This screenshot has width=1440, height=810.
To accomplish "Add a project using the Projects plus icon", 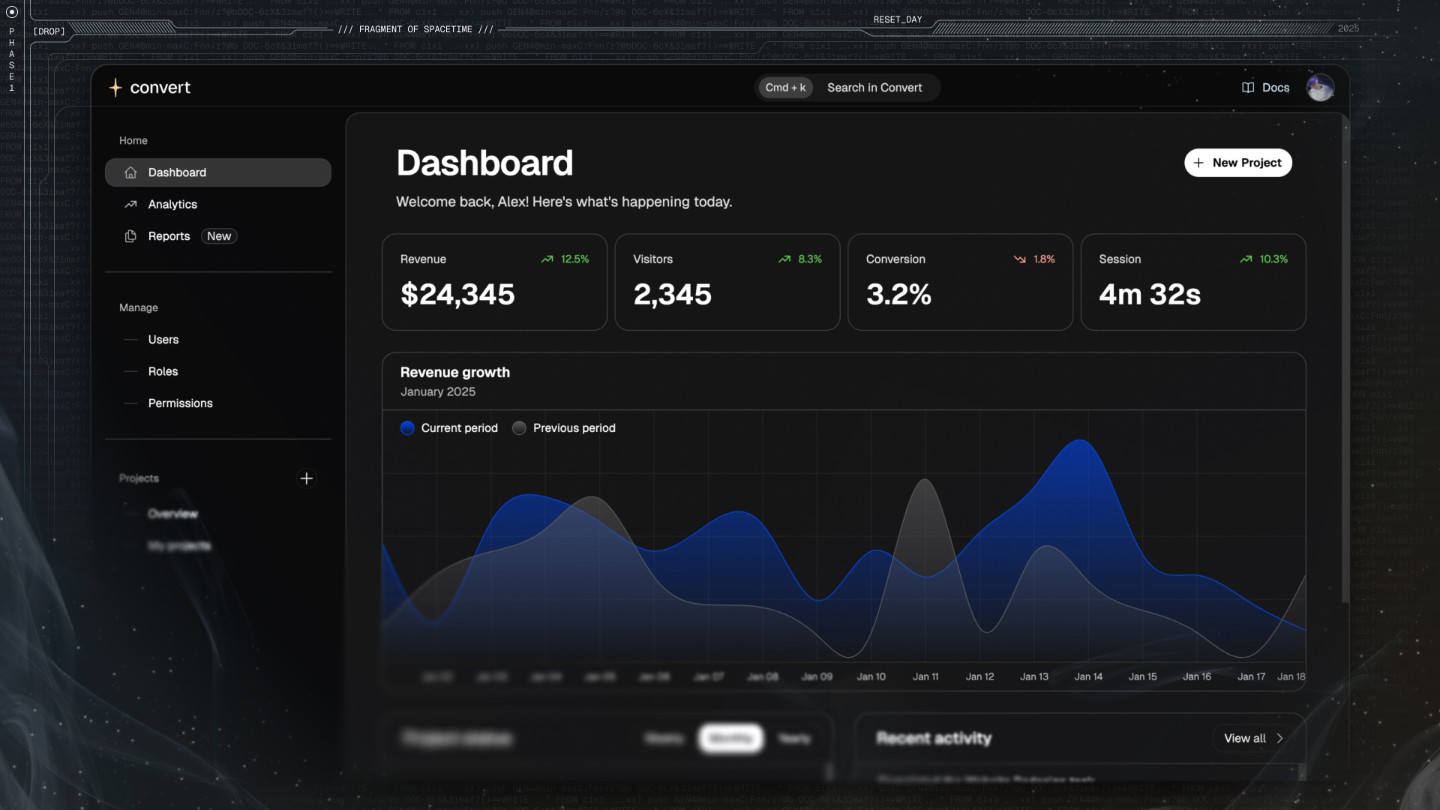I will coord(307,478).
